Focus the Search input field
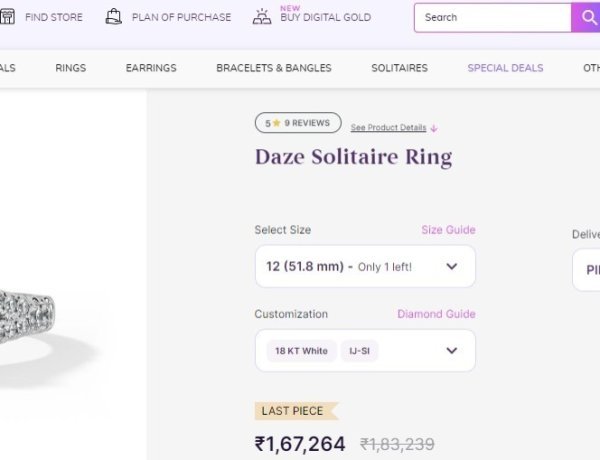 point(493,18)
